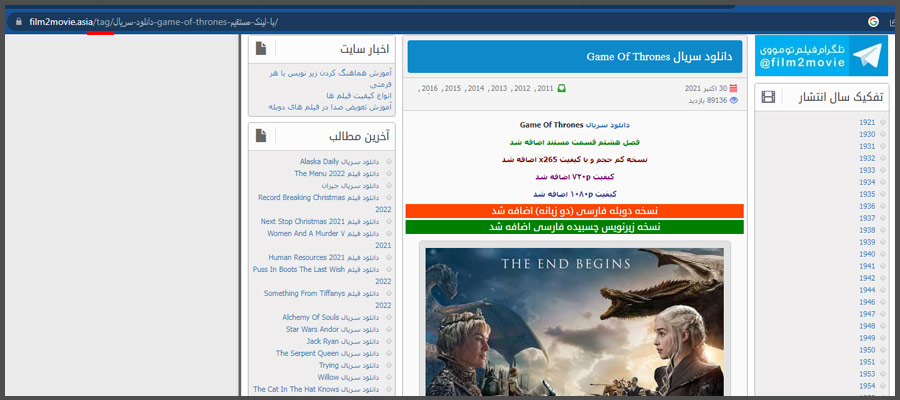Open year 1950 in release year list
The image size is (900, 400).
click(867, 350)
